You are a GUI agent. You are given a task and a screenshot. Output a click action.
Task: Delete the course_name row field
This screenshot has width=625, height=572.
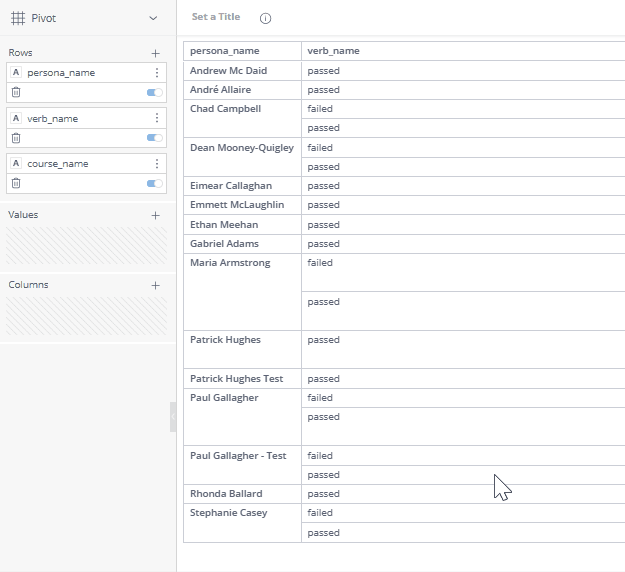15,183
